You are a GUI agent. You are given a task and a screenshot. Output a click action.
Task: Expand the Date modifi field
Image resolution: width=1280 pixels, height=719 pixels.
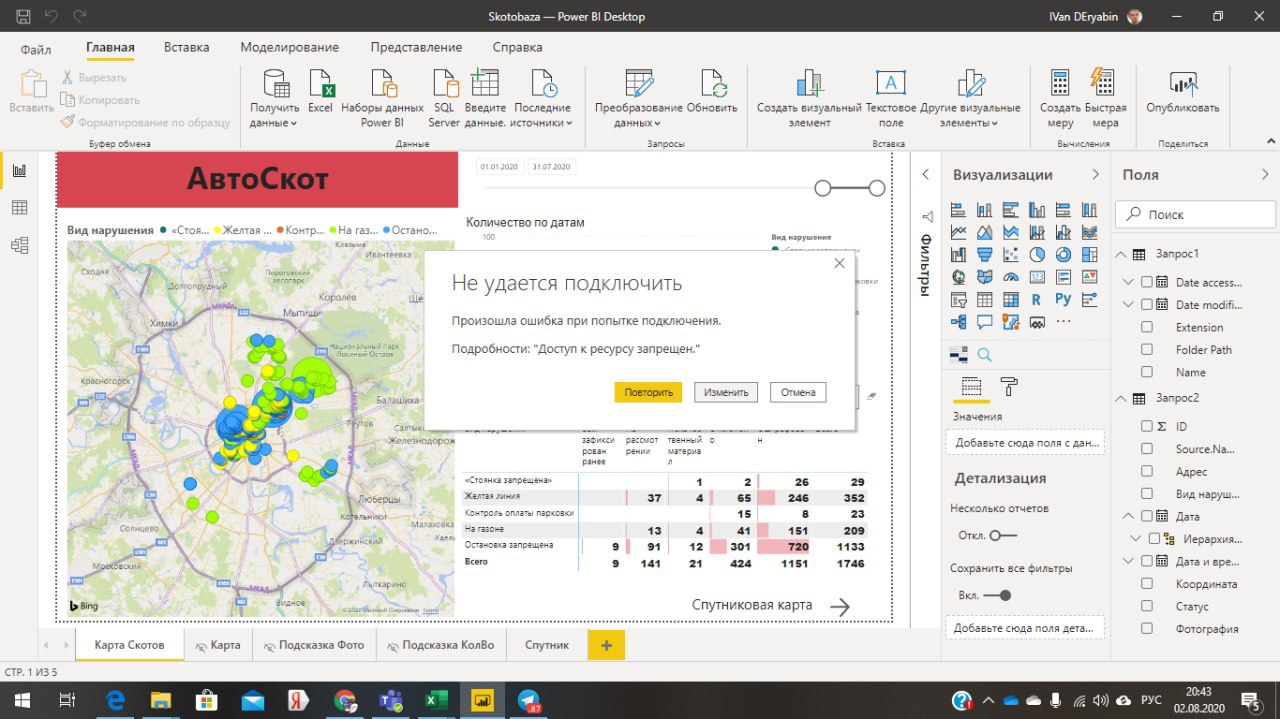tap(1130, 305)
